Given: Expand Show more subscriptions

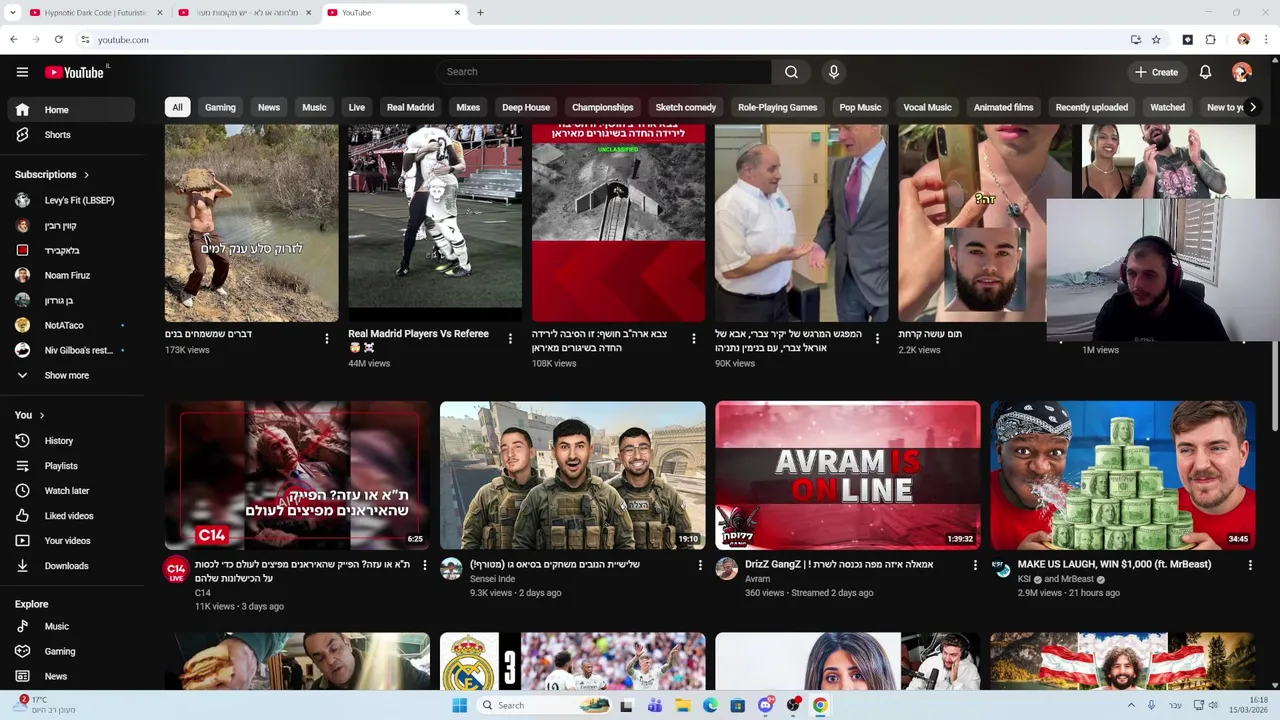Looking at the screenshot, I should (x=71, y=376).
